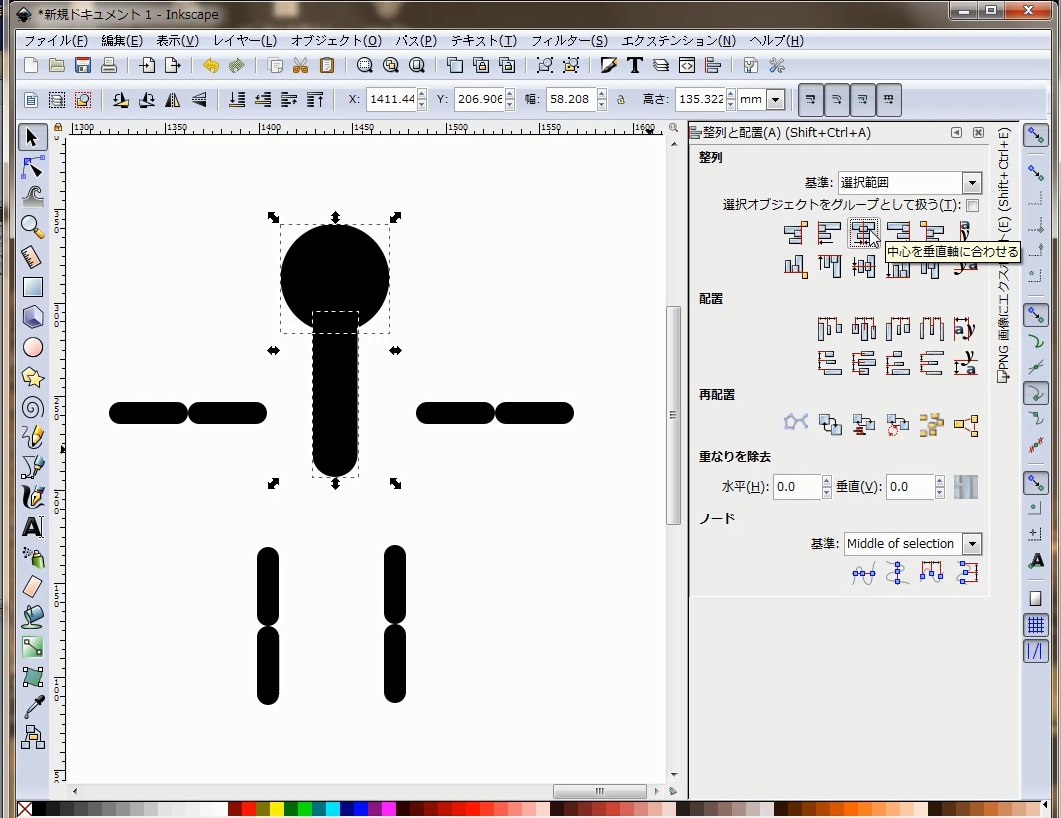Select the Rectangle tool
Screen dimensions: 1061x818
tap(33, 287)
